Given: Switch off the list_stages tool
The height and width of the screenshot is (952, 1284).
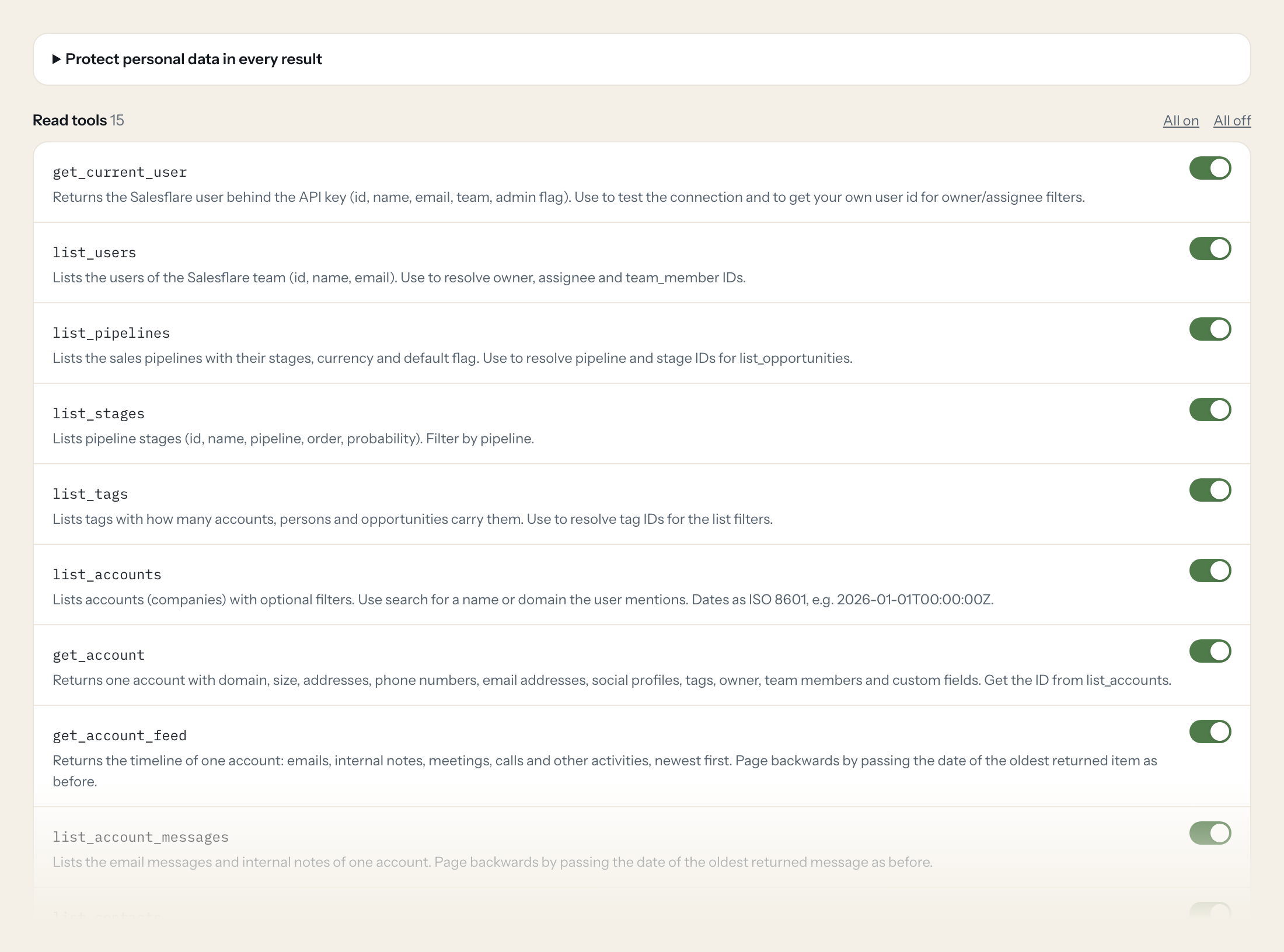Looking at the screenshot, I should pyautogui.click(x=1210, y=409).
